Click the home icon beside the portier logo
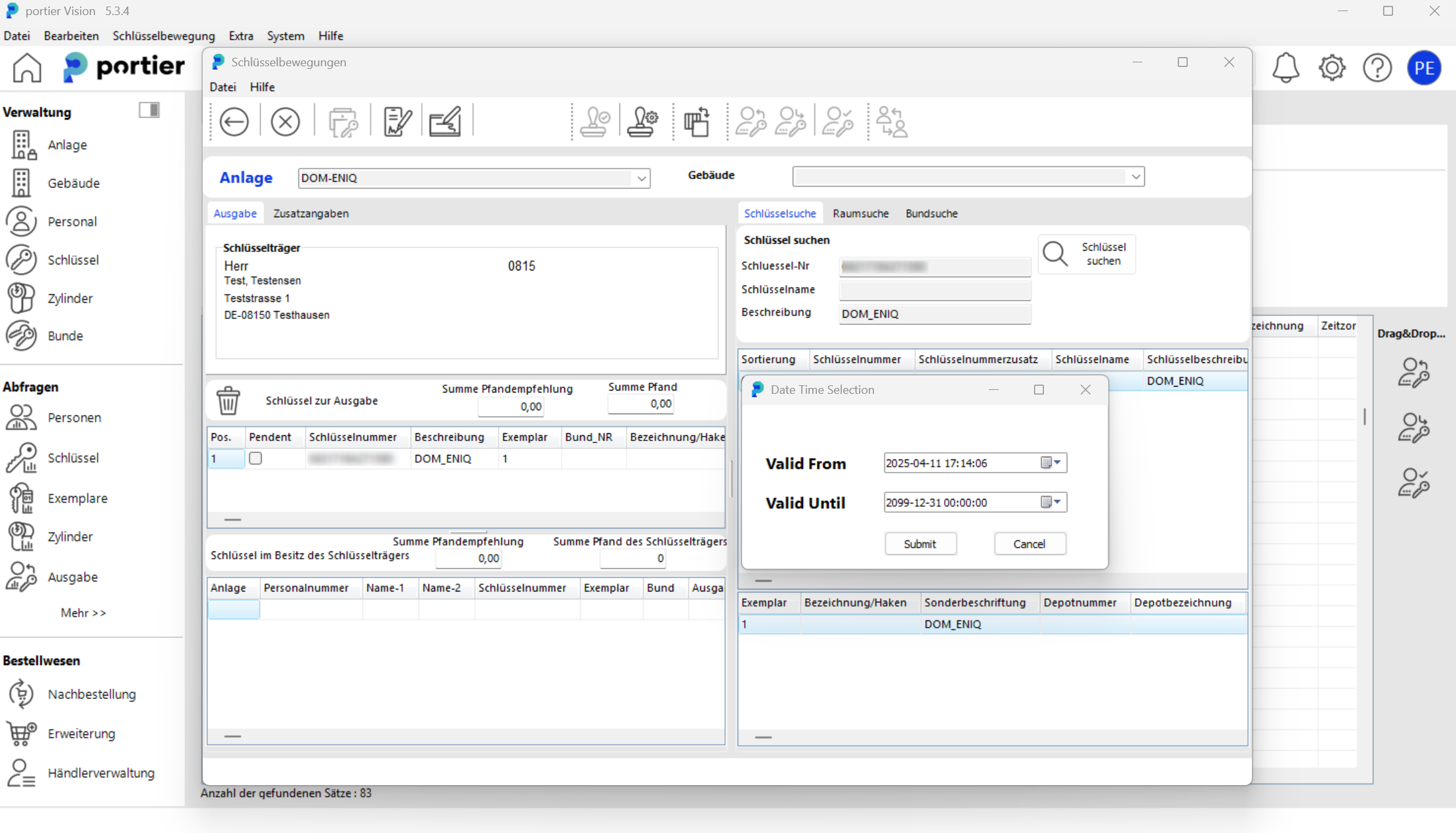This screenshot has width=1456, height=833. click(x=27, y=67)
